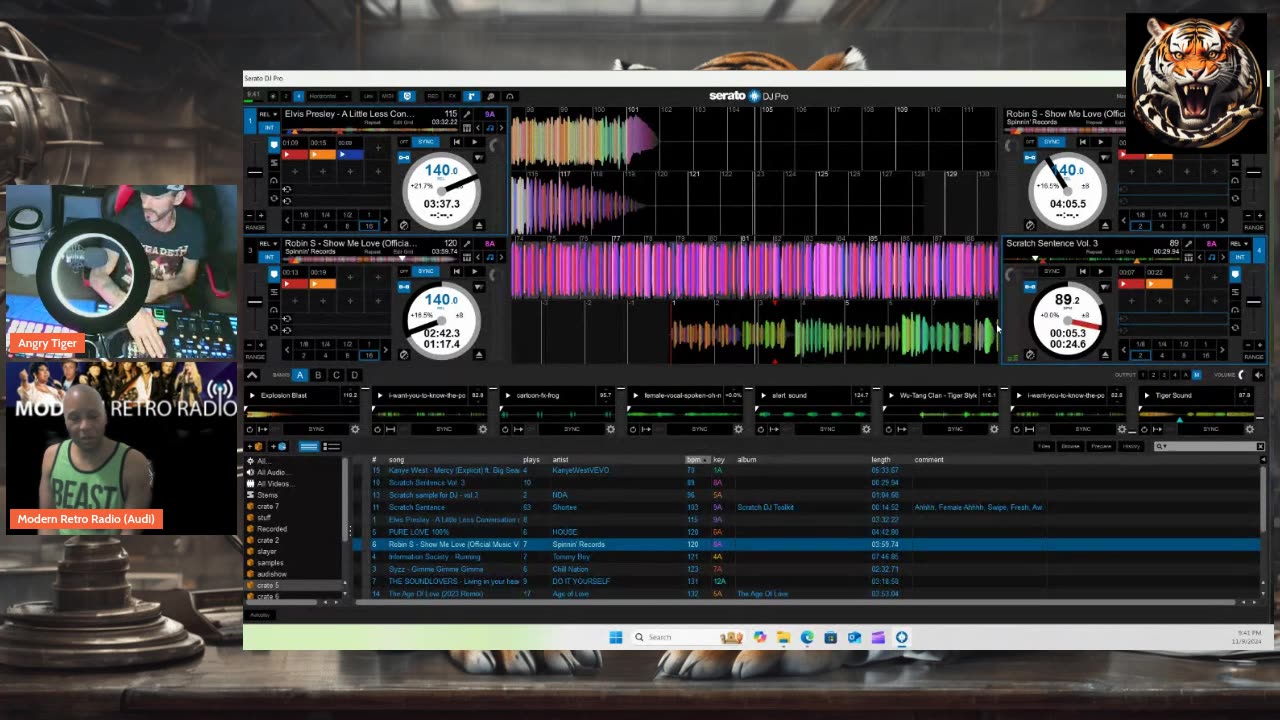This screenshot has height=720, width=1280.
Task: Mute sampler output speaker icon
Action: click(x=1259, y=375)
